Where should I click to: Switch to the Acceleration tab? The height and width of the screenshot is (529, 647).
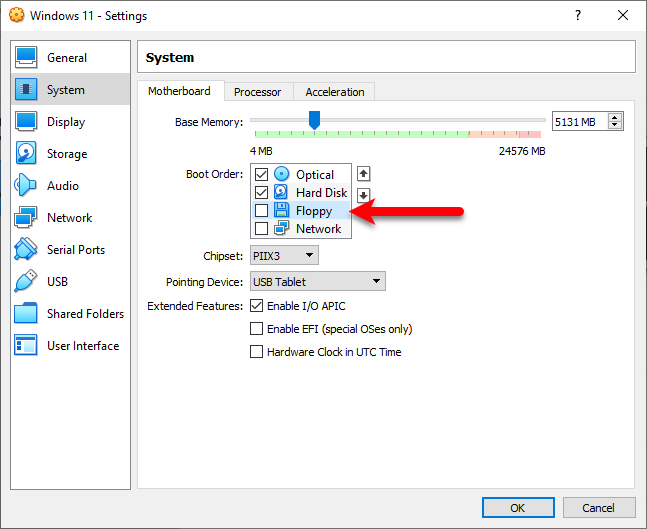(335, 92)
